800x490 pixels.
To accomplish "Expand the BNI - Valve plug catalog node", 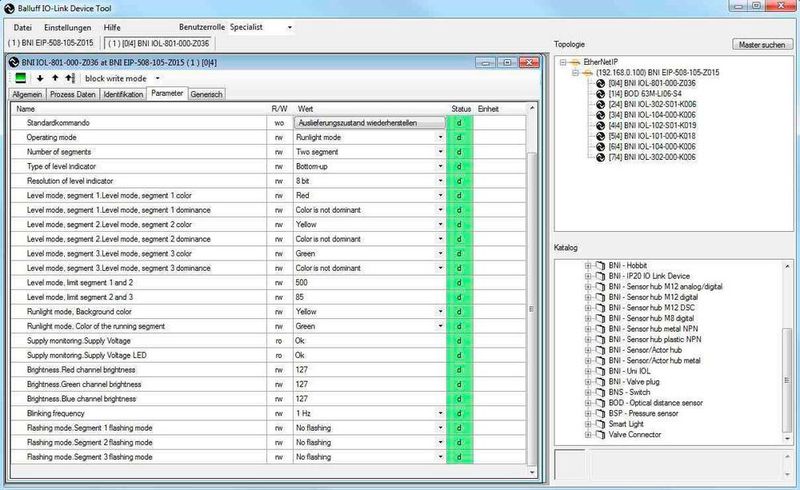I will click(588, 382).
